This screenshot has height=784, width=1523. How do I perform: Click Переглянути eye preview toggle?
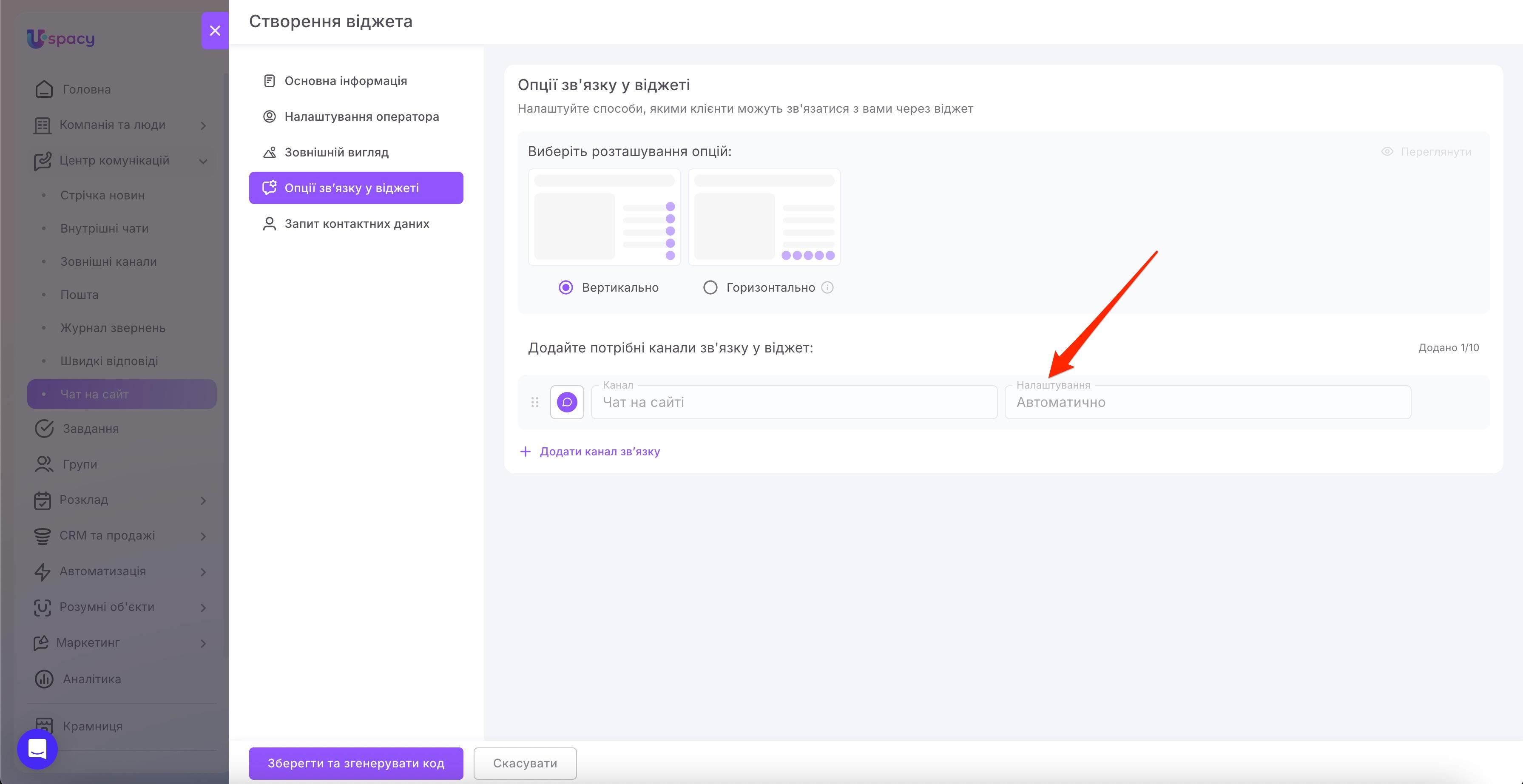(1426, 152)
